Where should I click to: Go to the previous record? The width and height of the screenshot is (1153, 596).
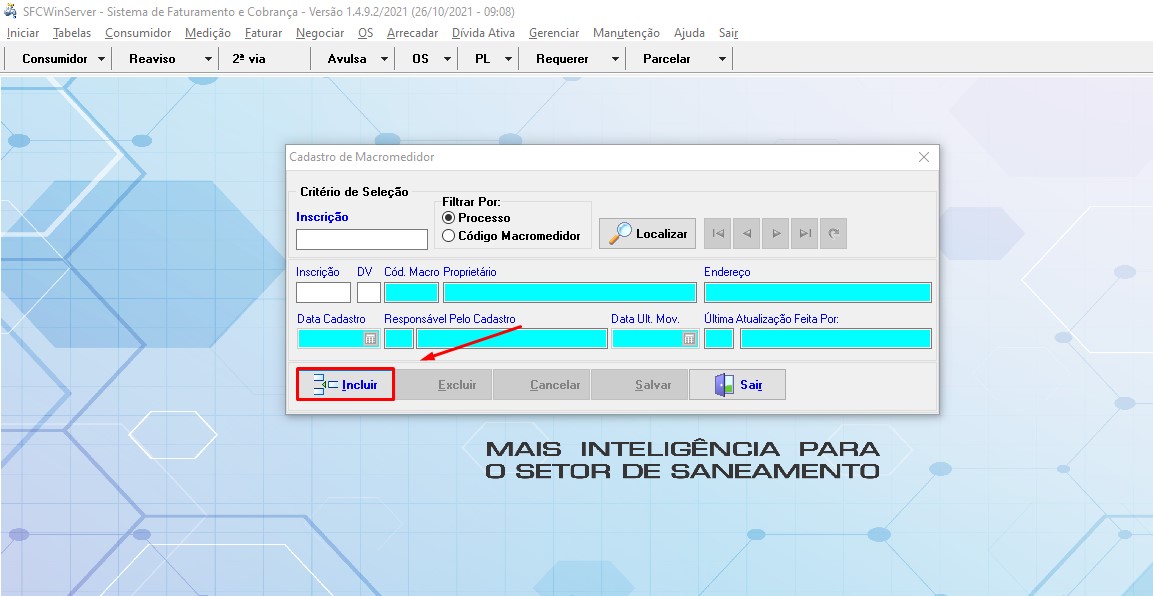tap(747, 233)
